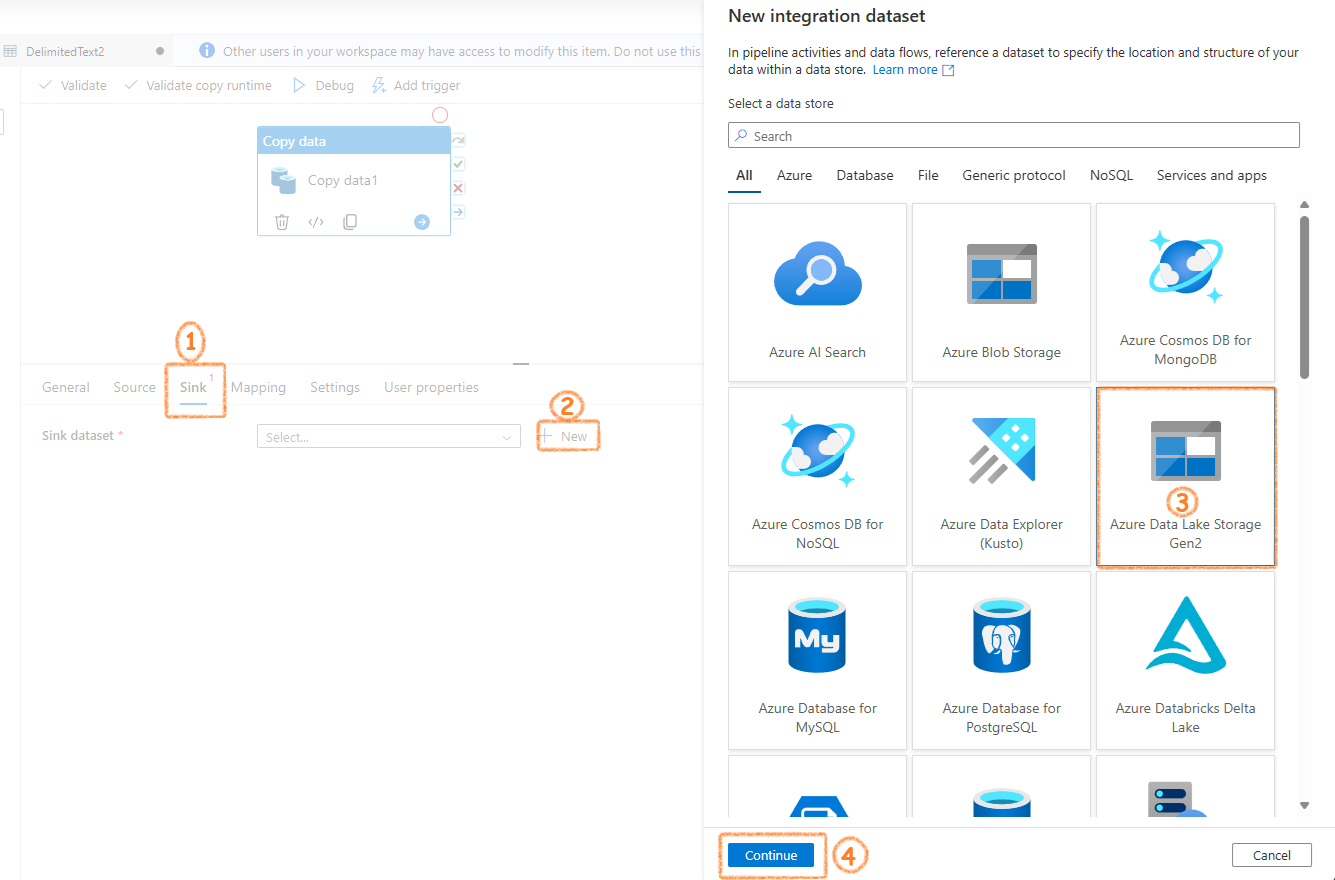Screen dimensions: 1335x880
Task: Choose the Azure Cosmos DB for NoSQL tile
Action: [x=817, y=476]
